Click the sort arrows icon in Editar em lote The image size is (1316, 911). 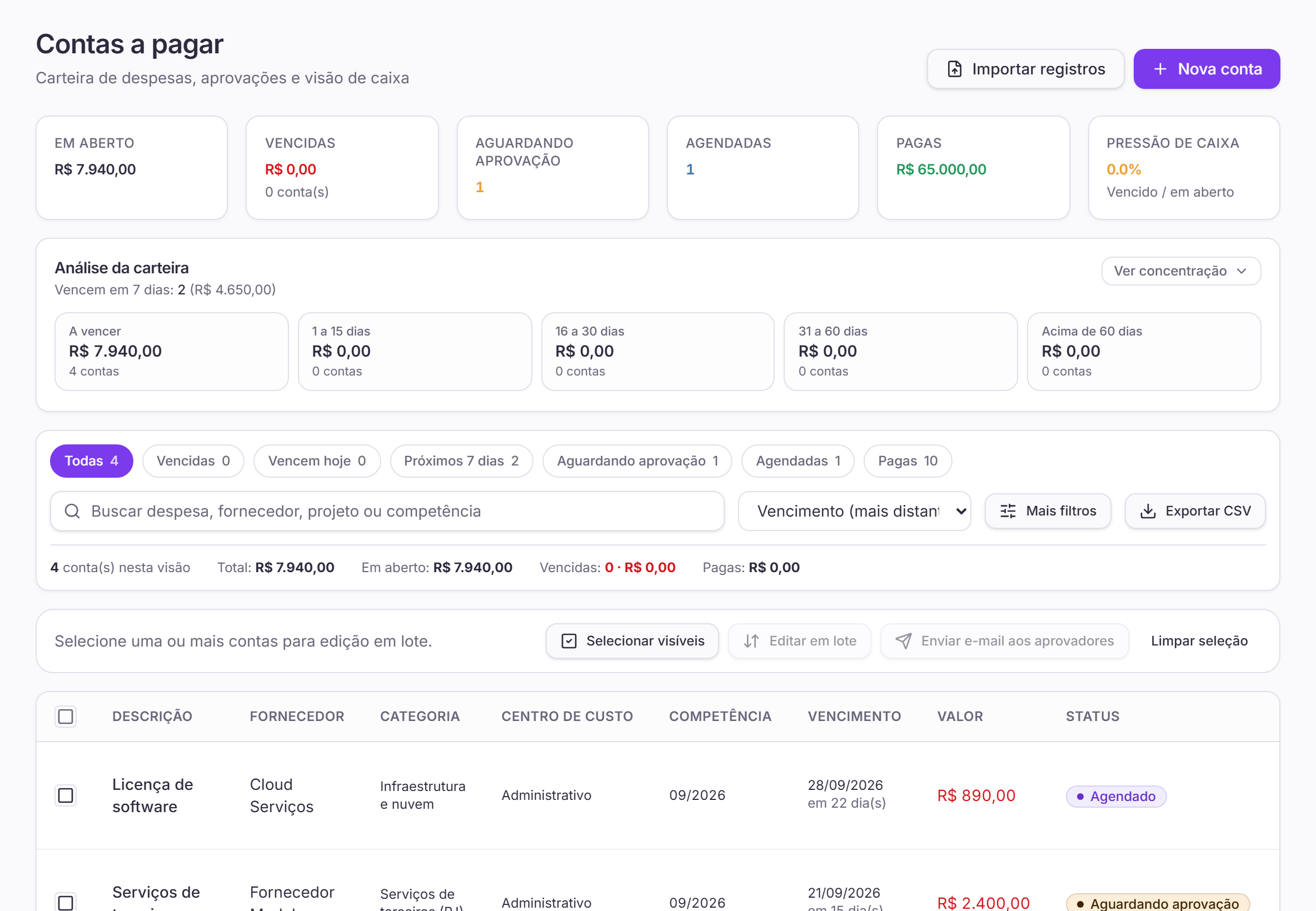(751, 641)
